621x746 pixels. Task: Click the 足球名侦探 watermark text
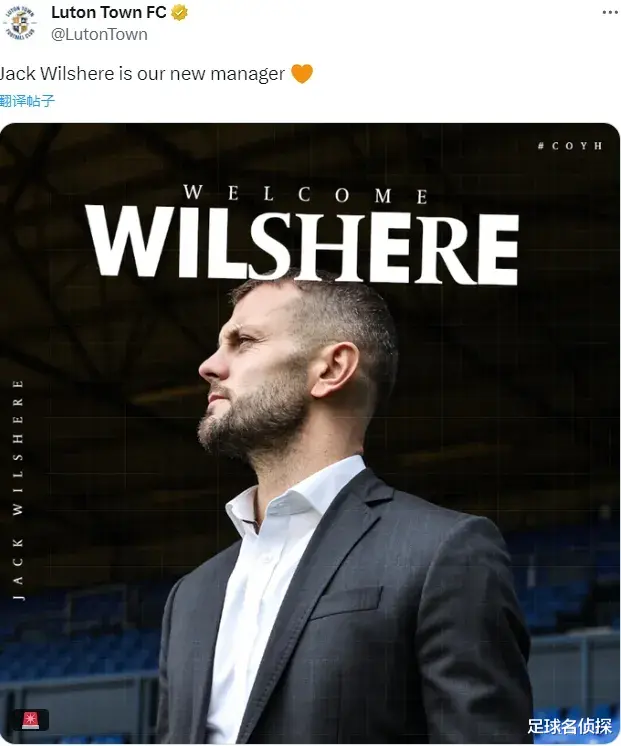pos(569,726)
